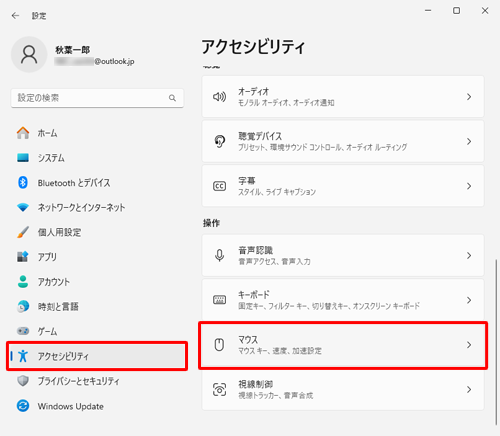500x436 pixels.
Task: Click 視線制御 title text
Action: click(x=256, y=384)
